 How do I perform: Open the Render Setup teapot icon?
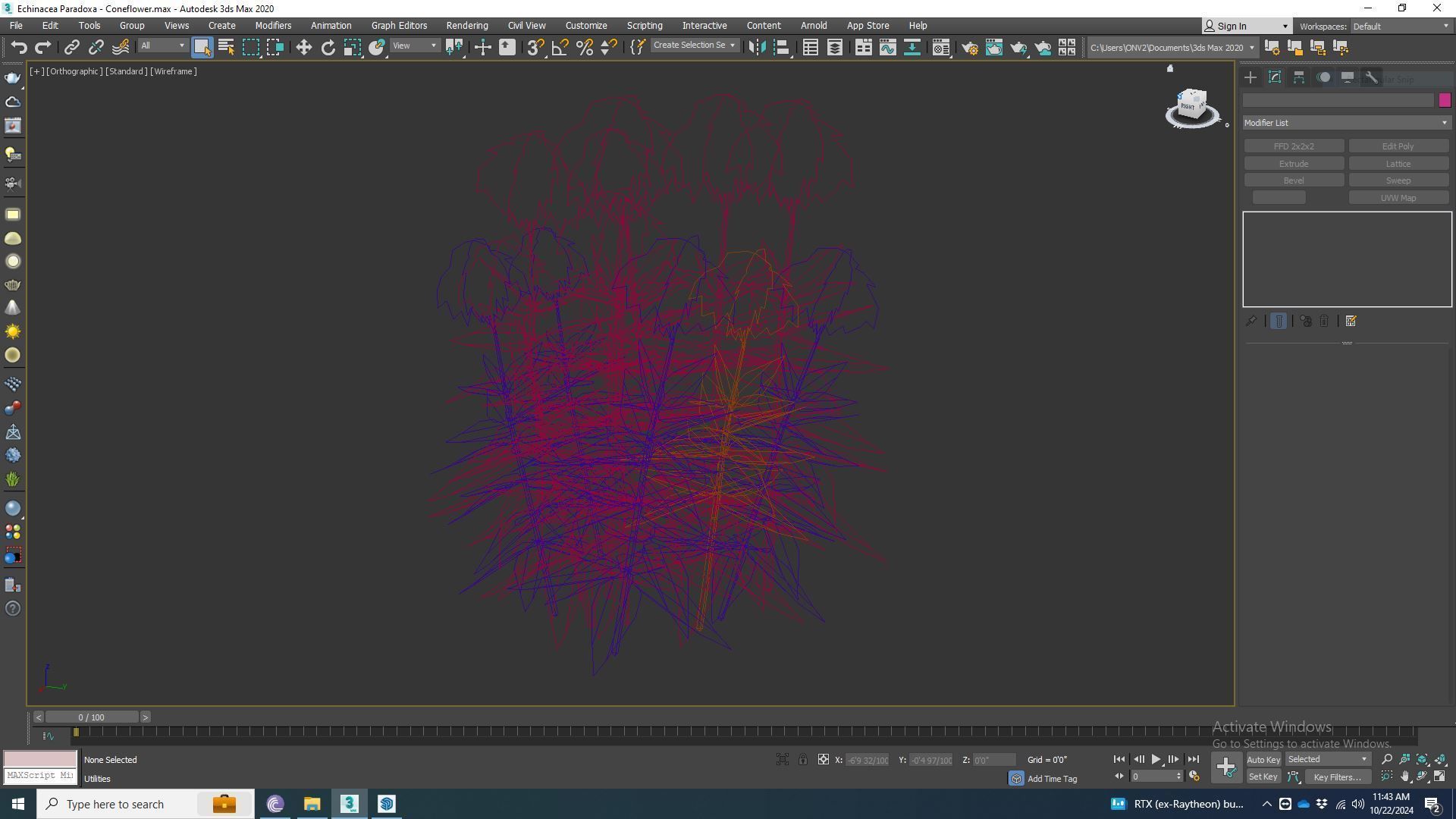click(969, 47)
